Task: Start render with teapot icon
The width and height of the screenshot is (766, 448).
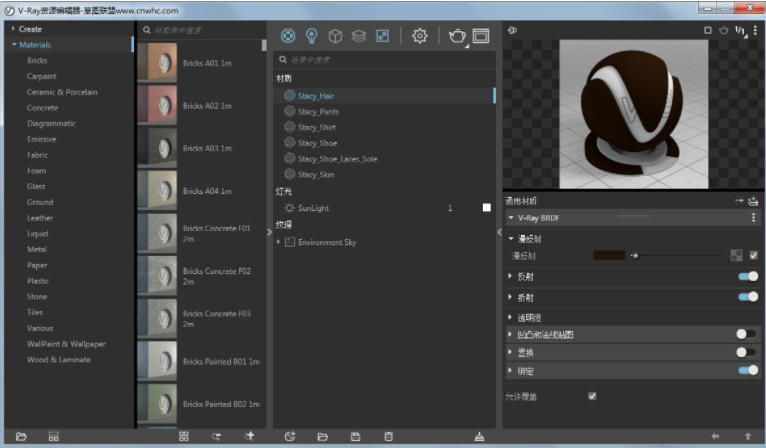Action: (457, 36)
